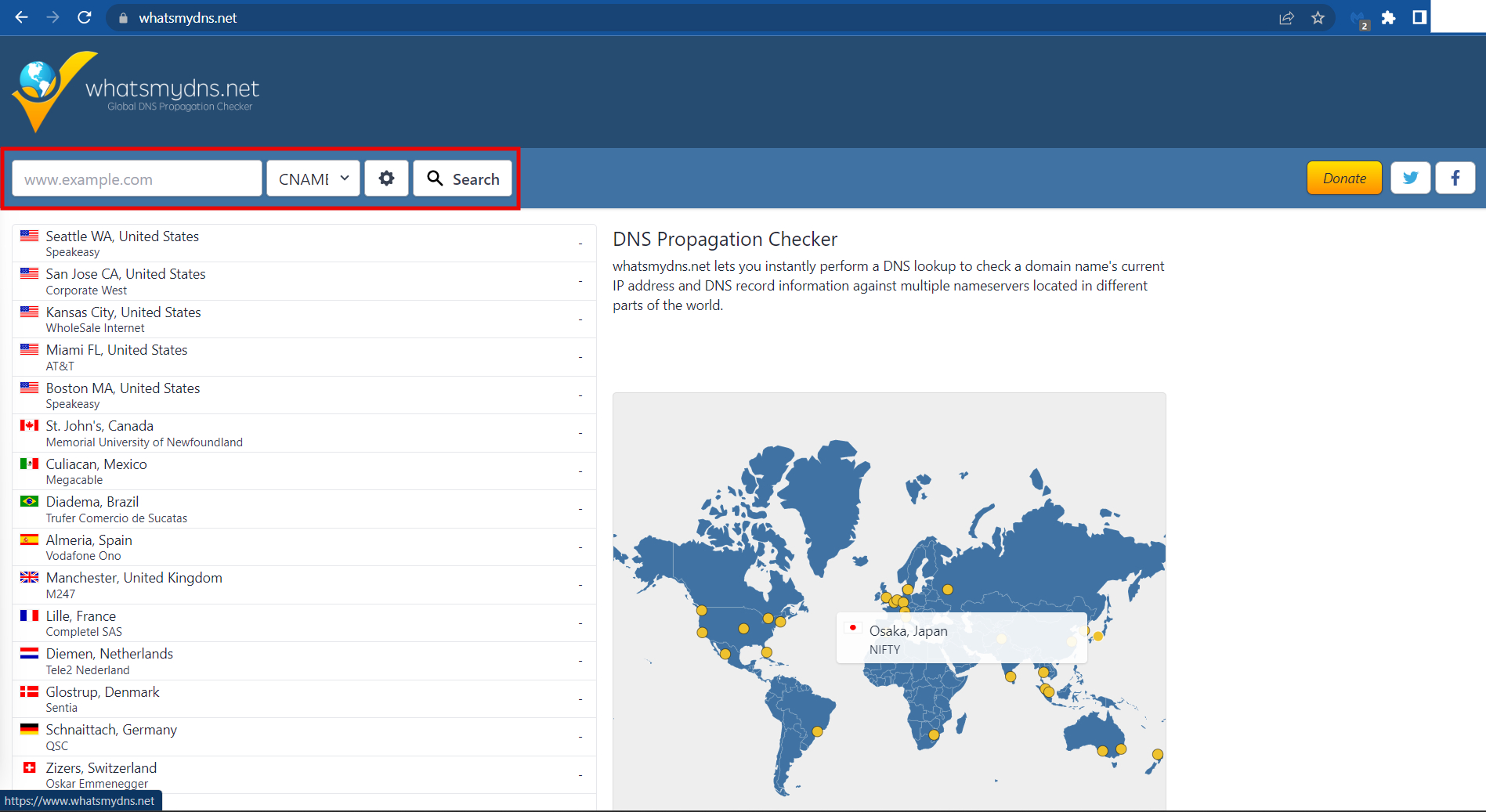Click the Donate button
Screen dimensions: 1486x812
click(1344, 179)
